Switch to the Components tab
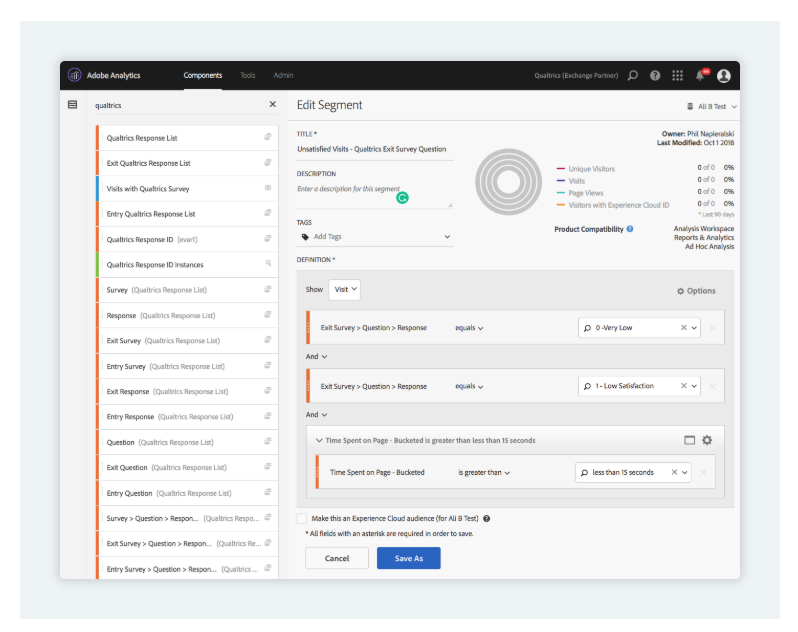798x632 pixels. [203, 75]
